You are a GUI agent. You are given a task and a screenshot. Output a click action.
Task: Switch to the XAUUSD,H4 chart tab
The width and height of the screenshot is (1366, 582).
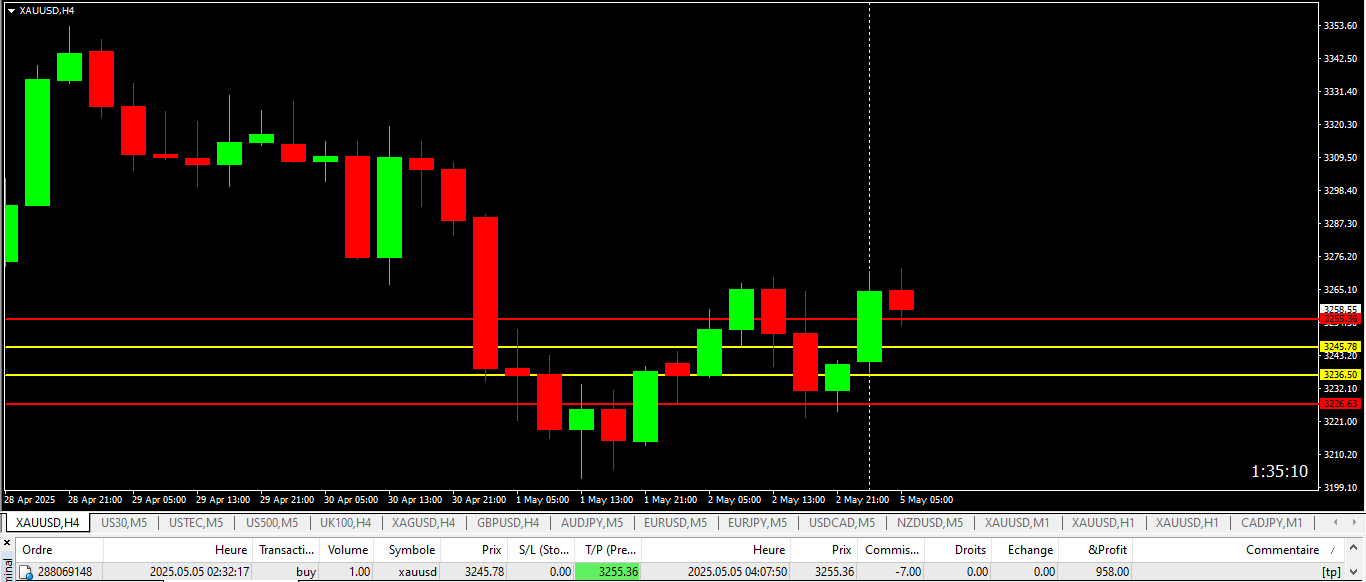[48, 523]
